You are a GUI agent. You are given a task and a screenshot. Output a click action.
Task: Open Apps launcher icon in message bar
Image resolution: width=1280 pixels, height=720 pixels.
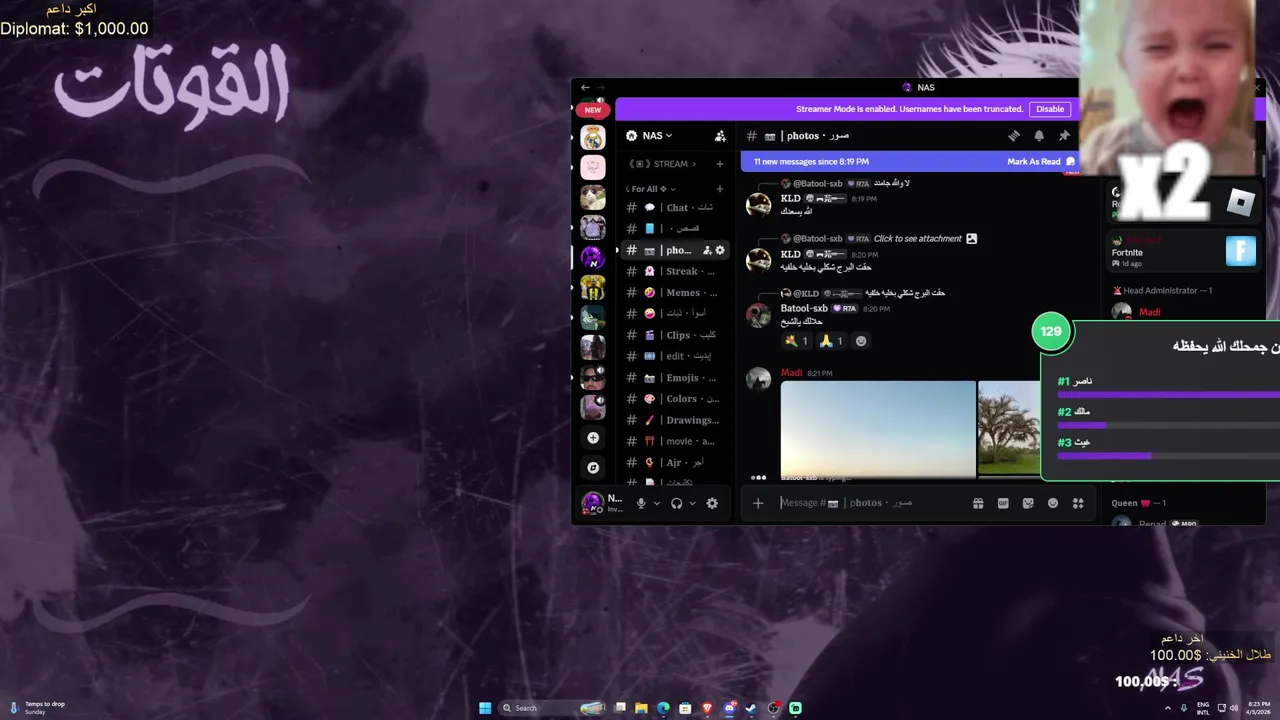pyautogui.click(x=1078, y=503)
